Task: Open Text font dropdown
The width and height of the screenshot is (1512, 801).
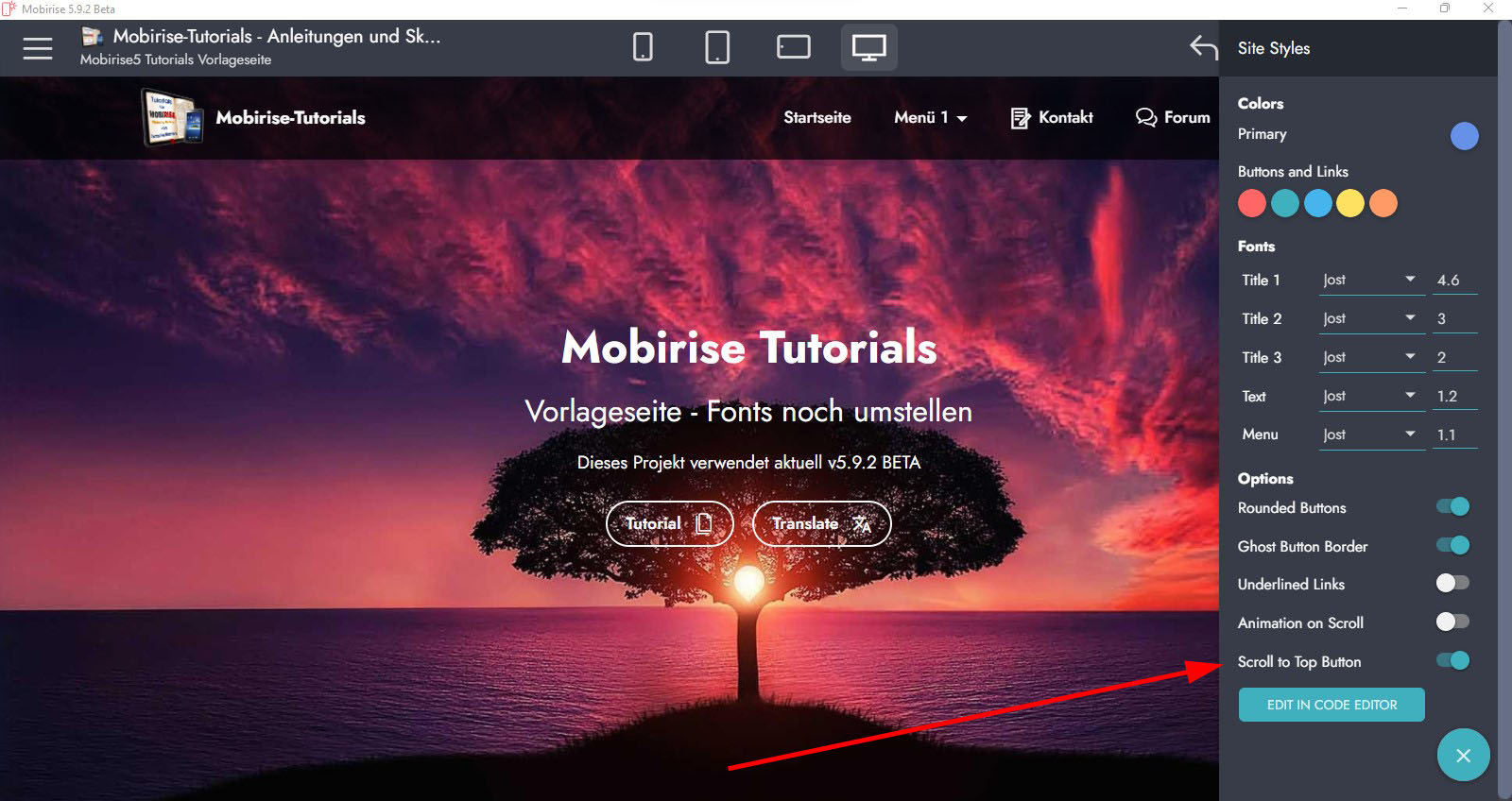Action: tap(1371, 396)
